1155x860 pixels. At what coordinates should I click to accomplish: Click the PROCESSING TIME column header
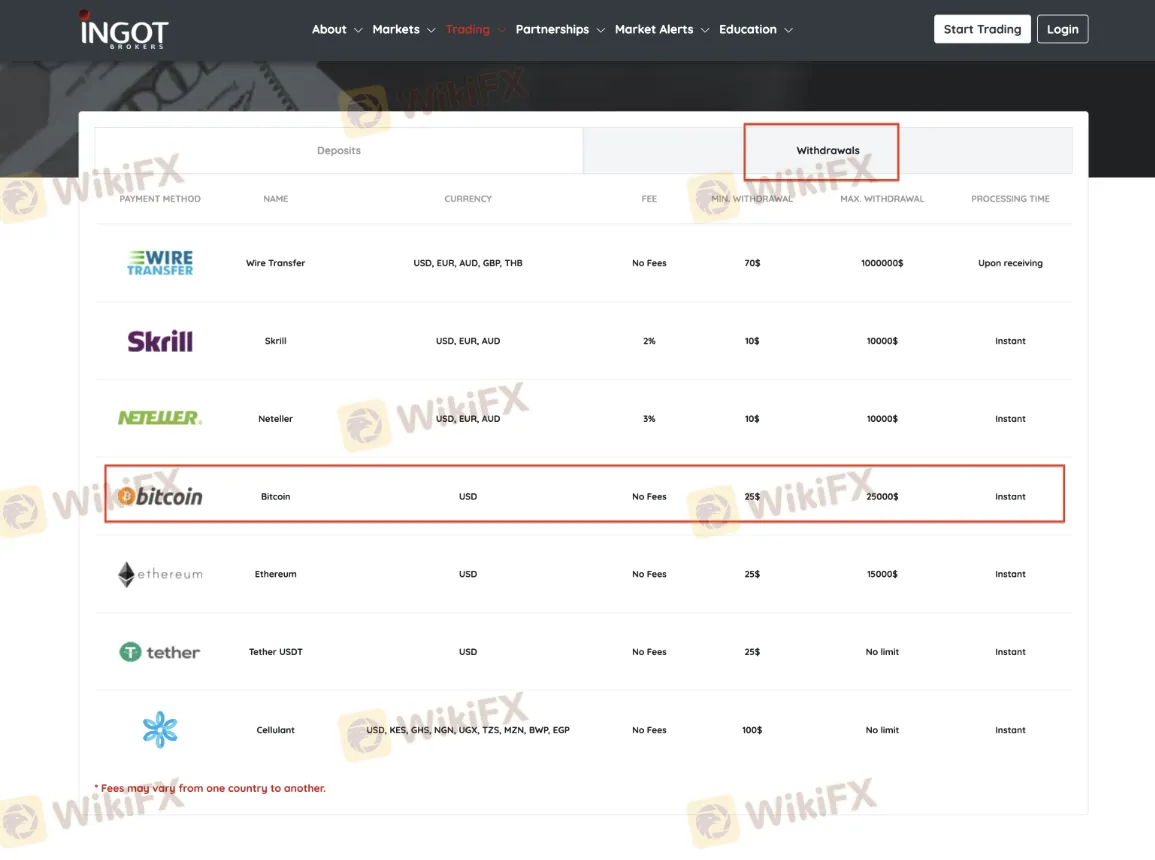click(x=1010, y=199)
